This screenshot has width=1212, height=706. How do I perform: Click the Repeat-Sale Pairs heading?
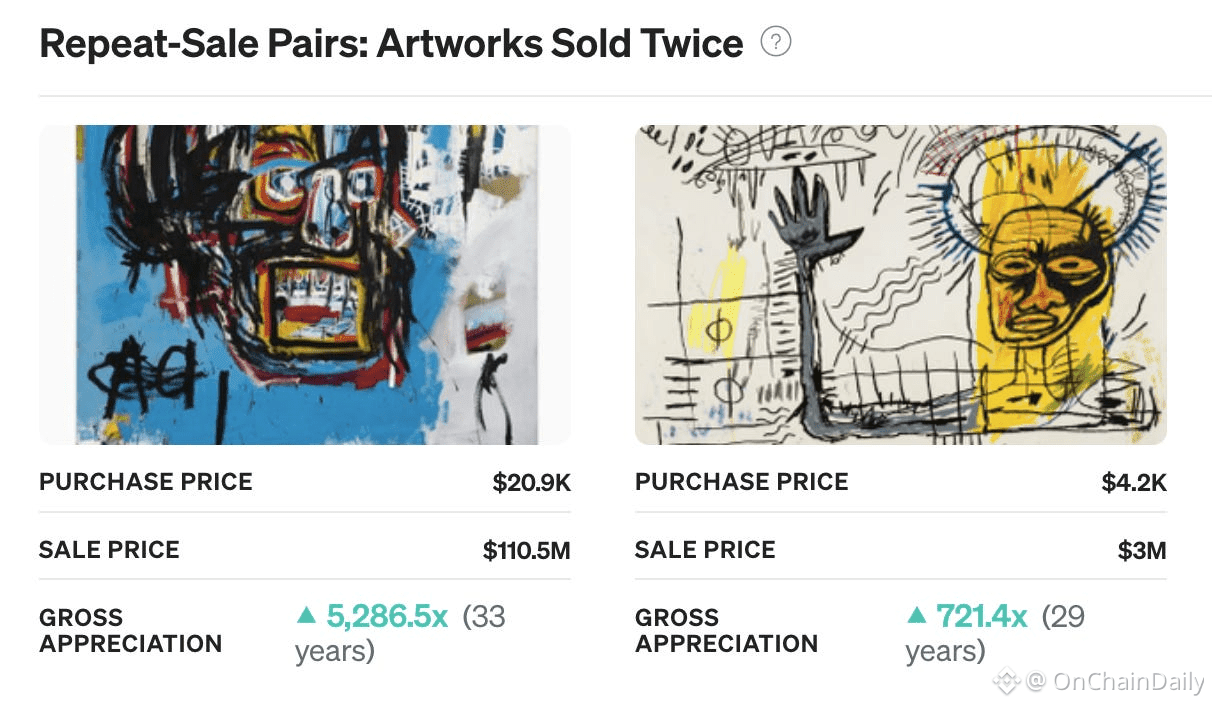pos(391,44)
